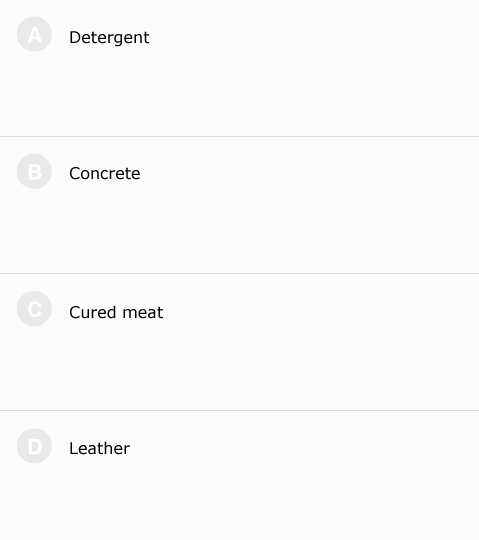Tap the gray B badge icon
This screenshot has height=540, width=479.
(34, 171)
